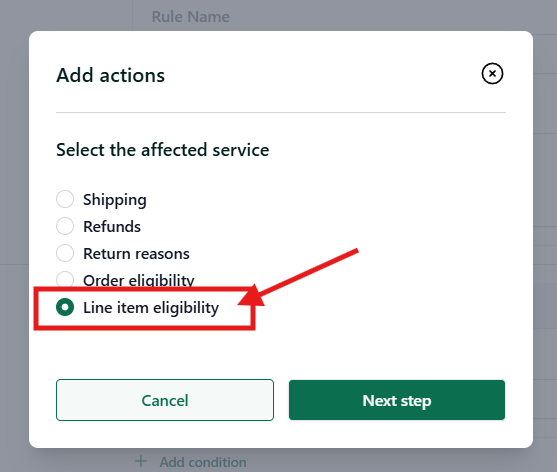Viewport: 557px width, 472px height.
Task: Choose the Refunds radio option
Action: [x=65, y=226]
